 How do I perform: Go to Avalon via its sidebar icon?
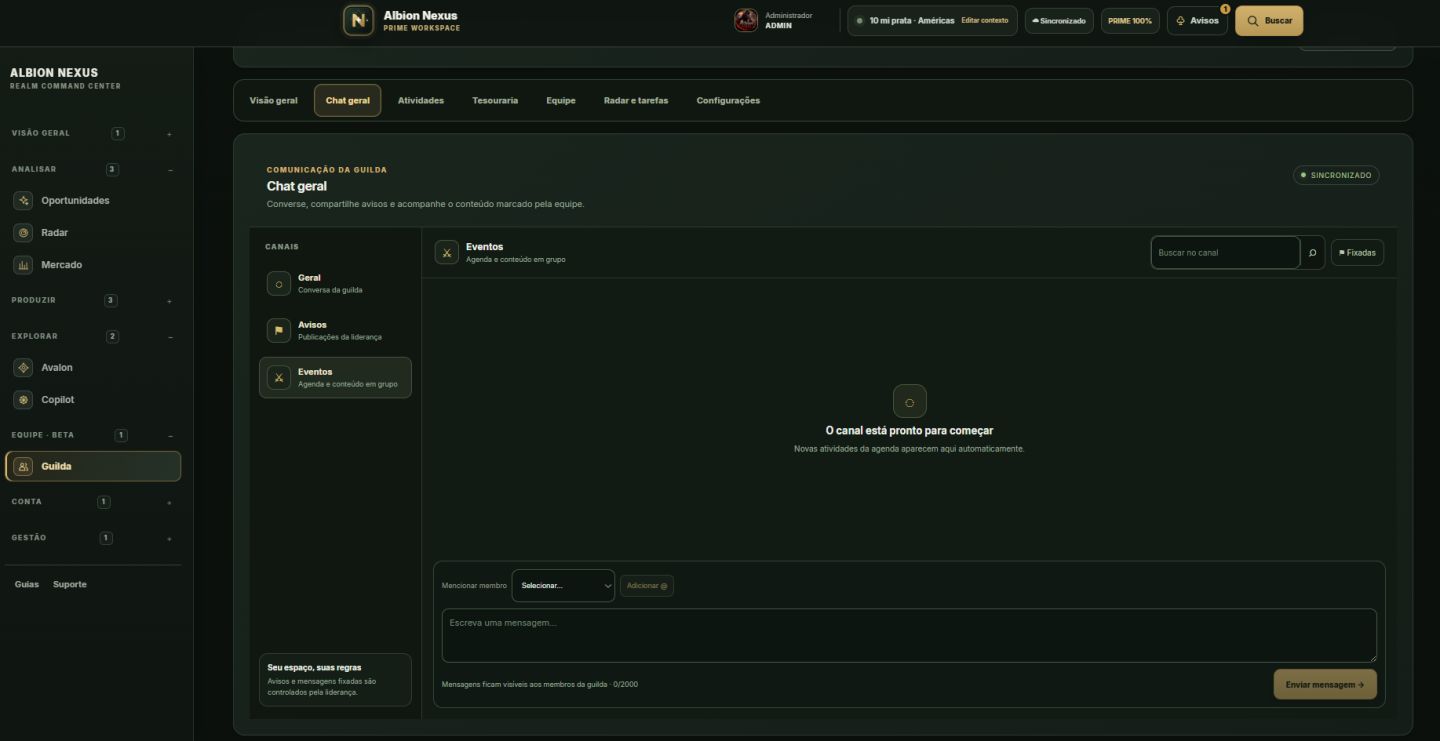tap(23, 368)
